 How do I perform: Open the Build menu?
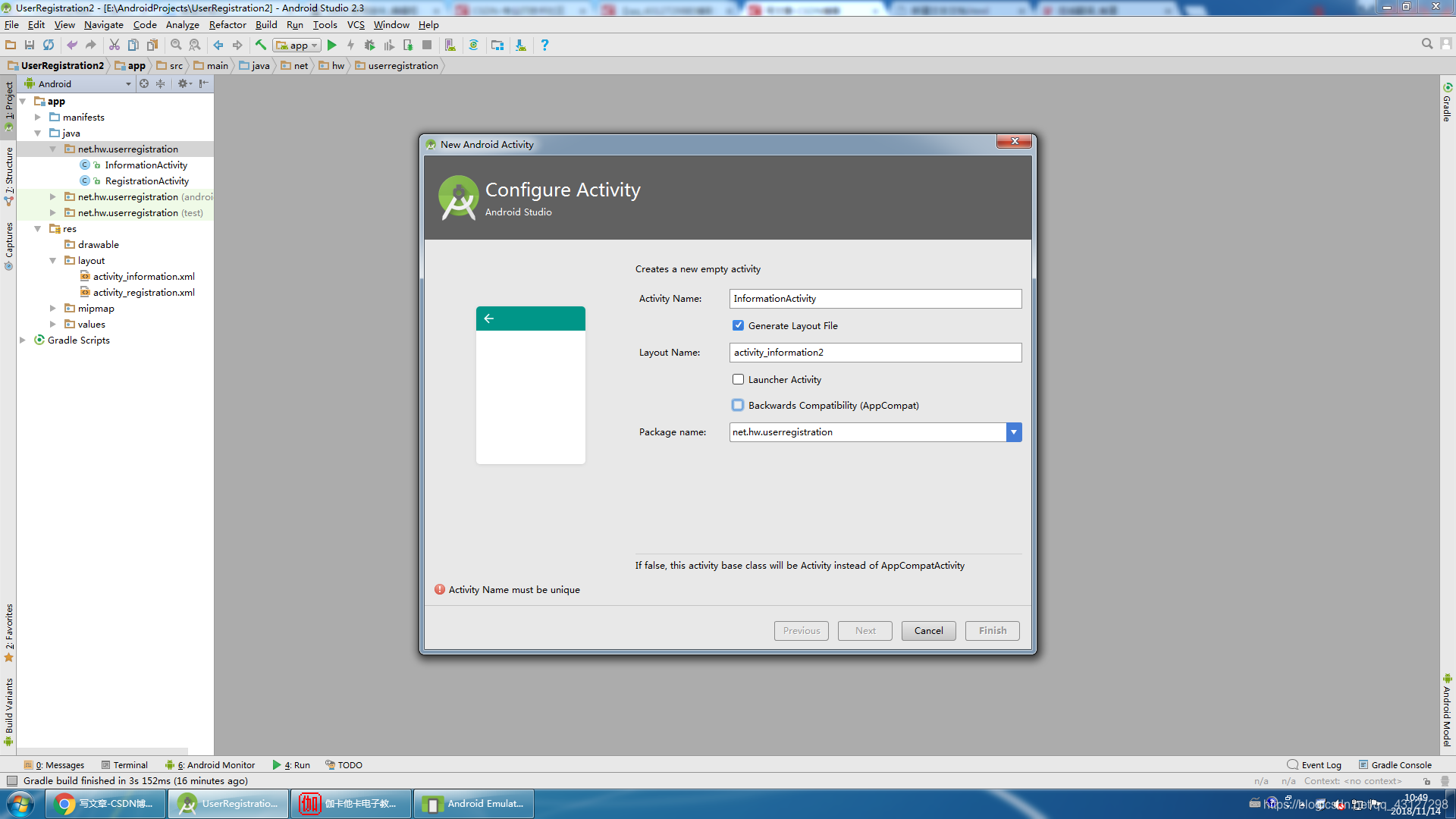click(x=266, y=25)
